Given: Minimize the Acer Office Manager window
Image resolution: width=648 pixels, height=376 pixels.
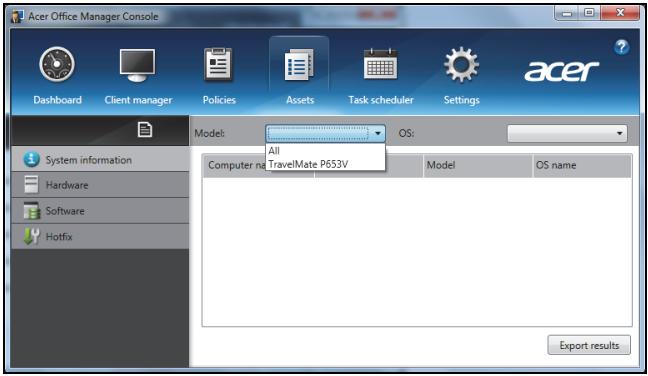Looking at the screenshot, I should (567, 13).
